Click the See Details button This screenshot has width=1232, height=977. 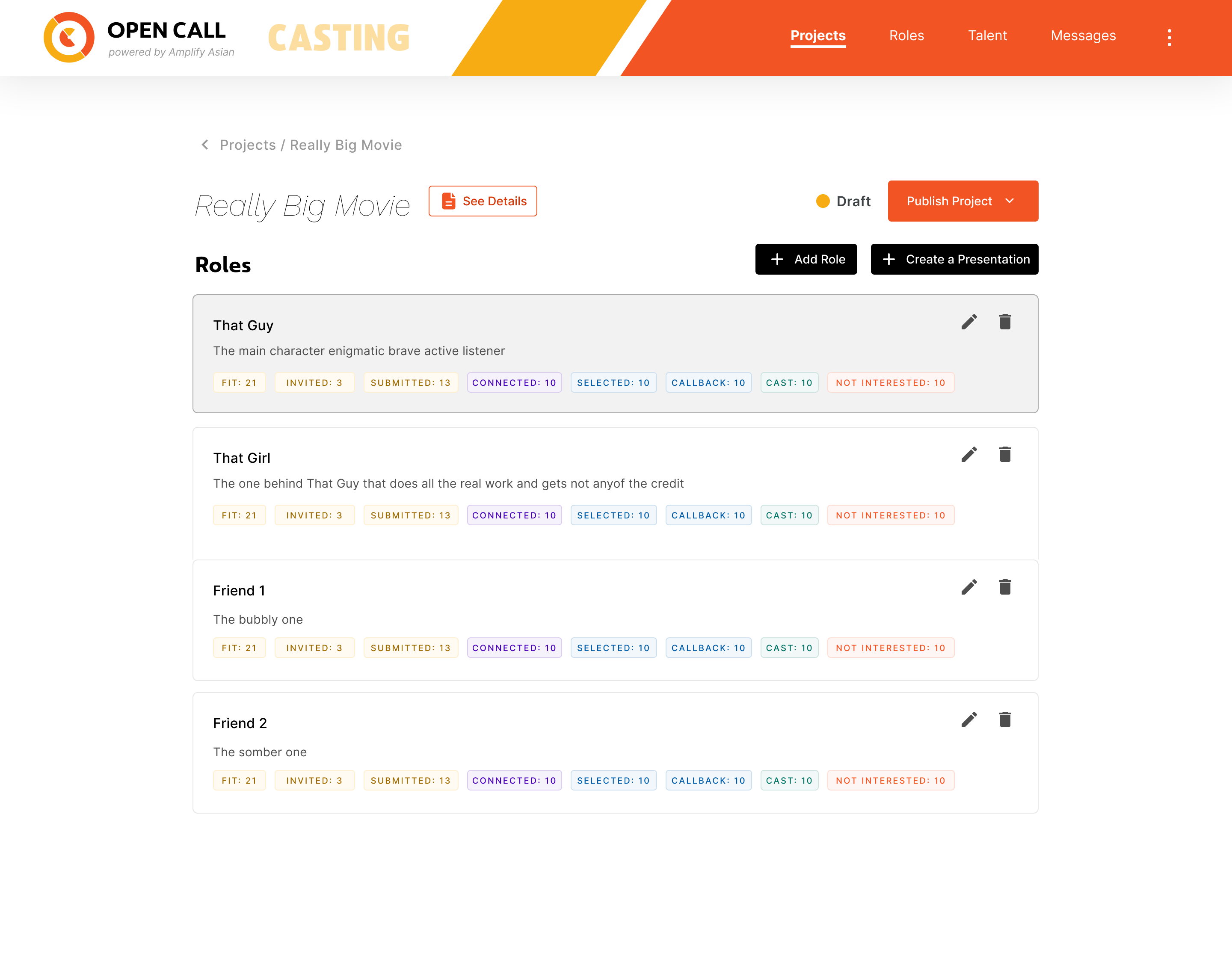click(x=483, y=201)
